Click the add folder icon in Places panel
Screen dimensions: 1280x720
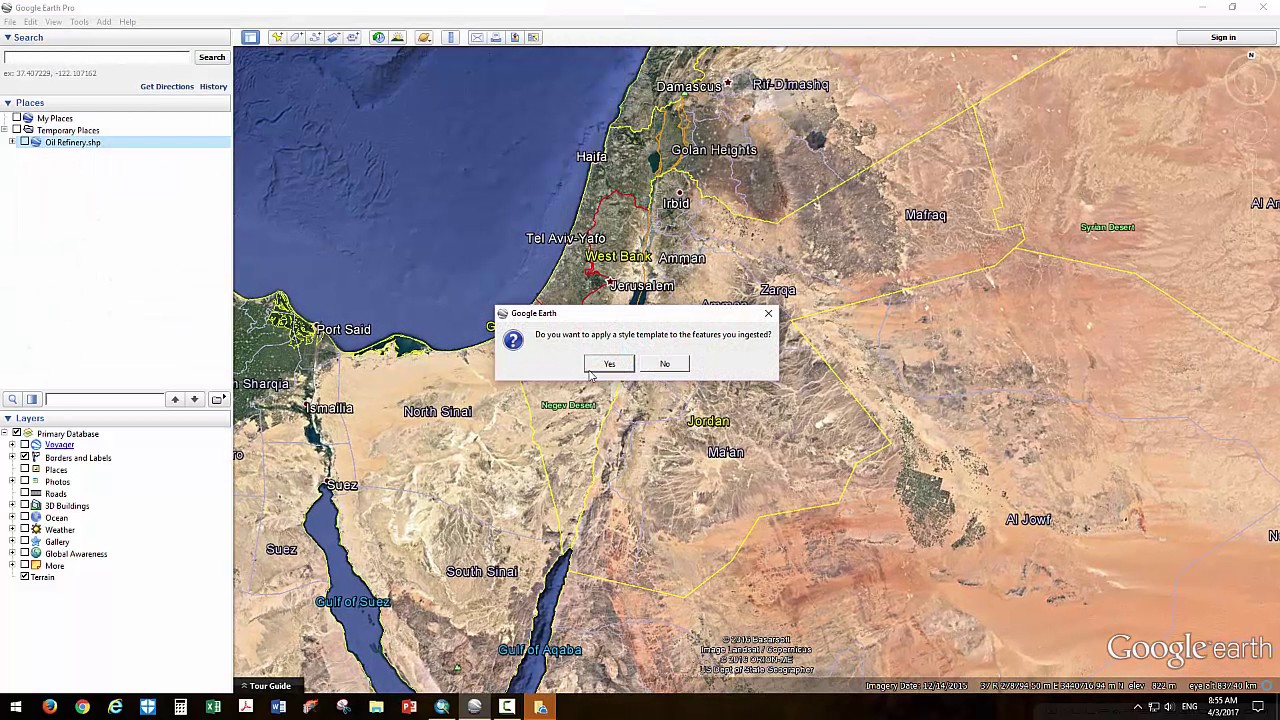coord(217,399)
